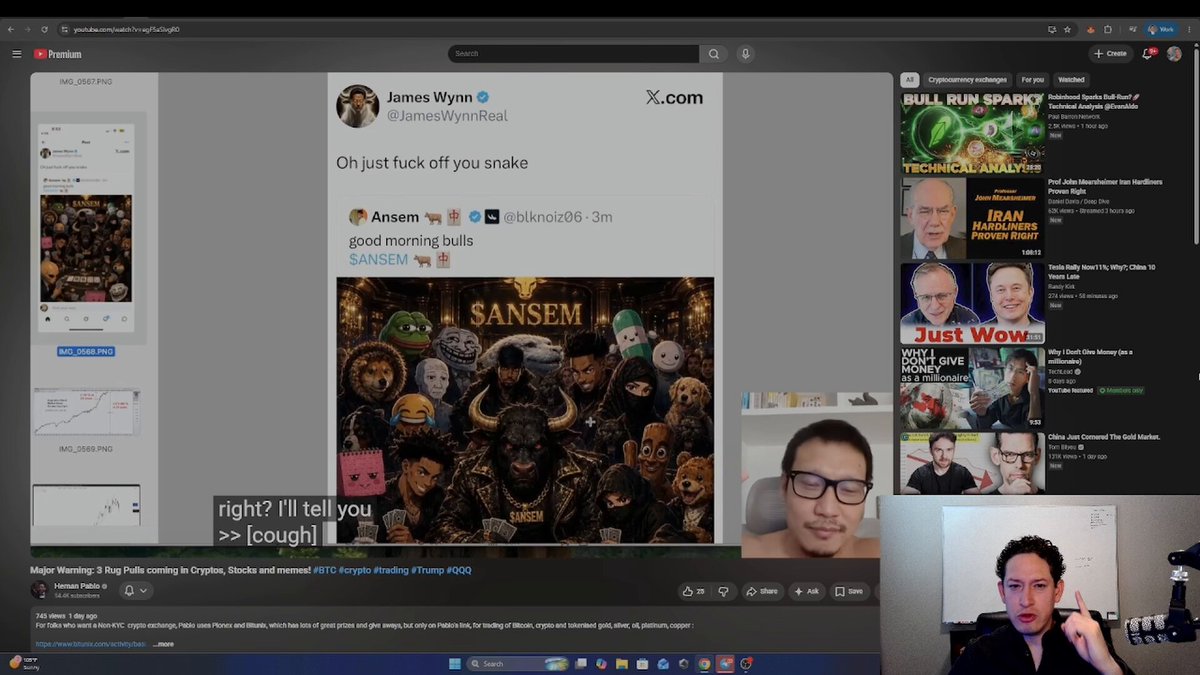1200x675 pixels.
Task: Open the Just Wow Tesla video thumbnail
Action: click(972, 304)
